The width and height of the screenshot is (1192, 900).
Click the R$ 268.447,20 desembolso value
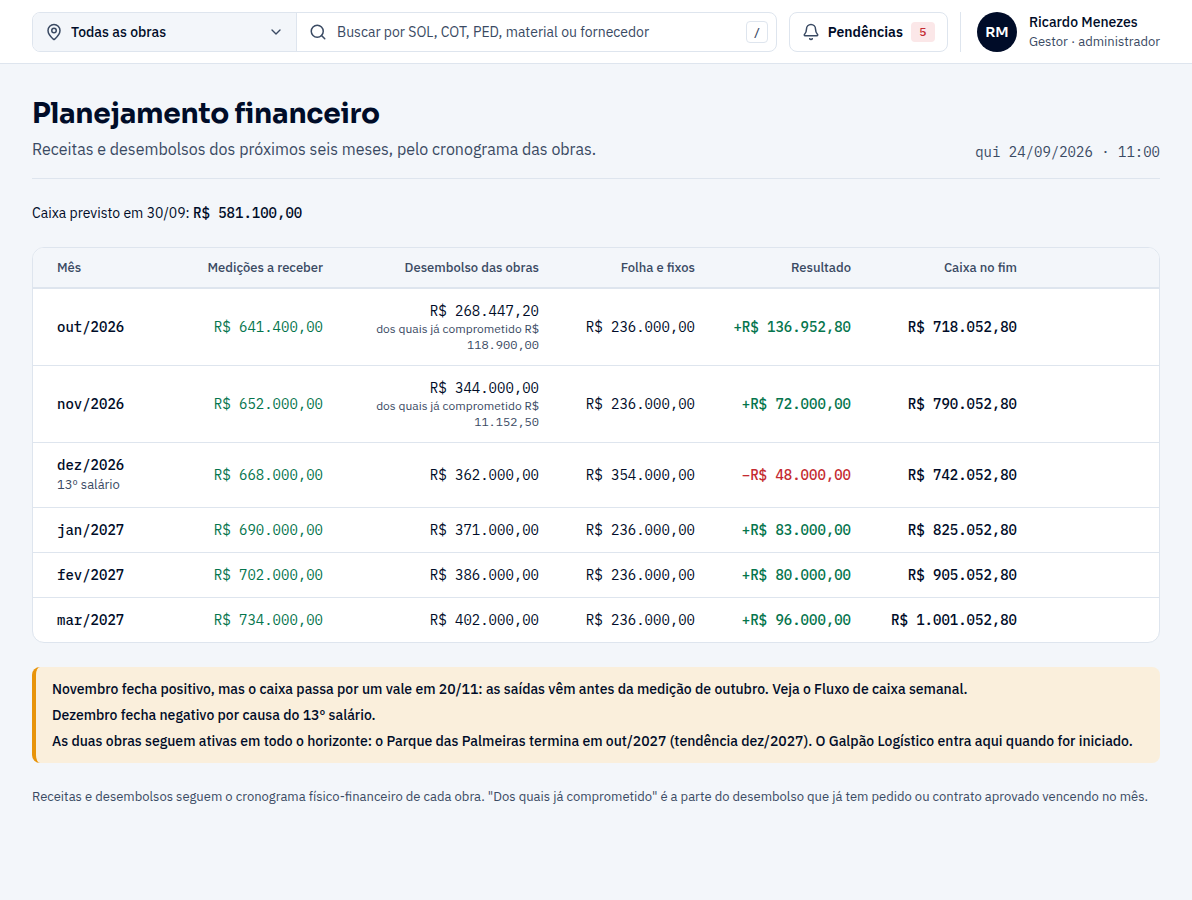click(x=484, y=311)
